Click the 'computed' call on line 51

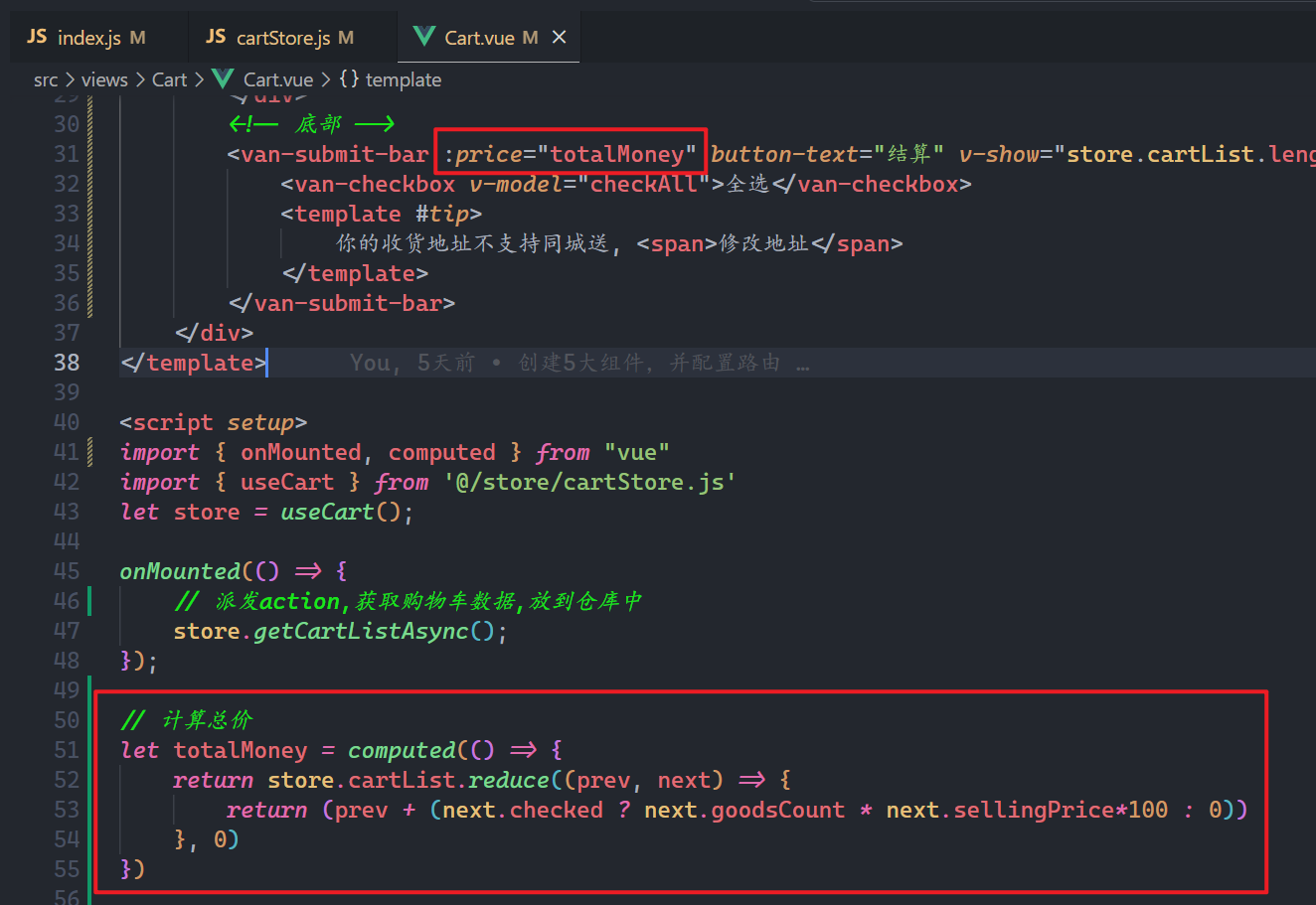(x=402, y=750)
